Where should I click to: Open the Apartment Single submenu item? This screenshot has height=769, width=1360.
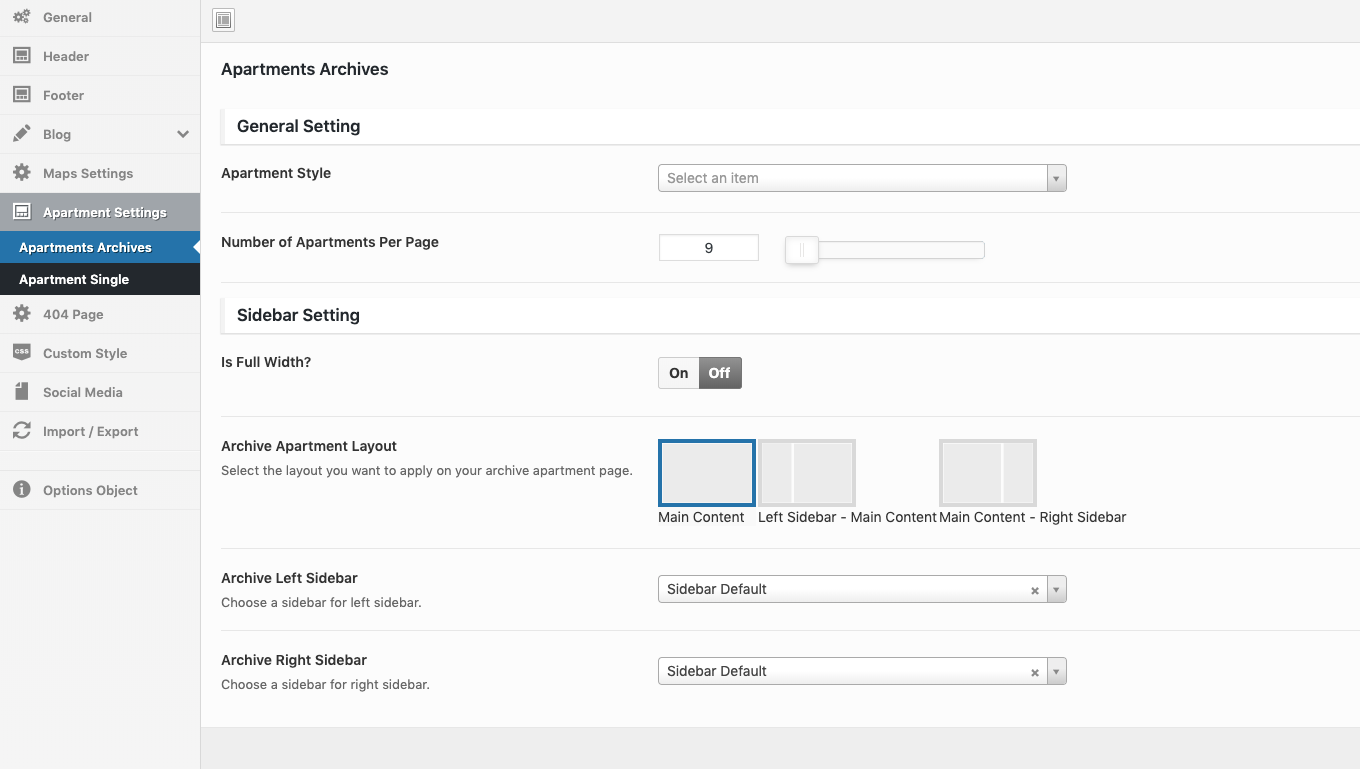pyautogui.click(x=74, y=280)
